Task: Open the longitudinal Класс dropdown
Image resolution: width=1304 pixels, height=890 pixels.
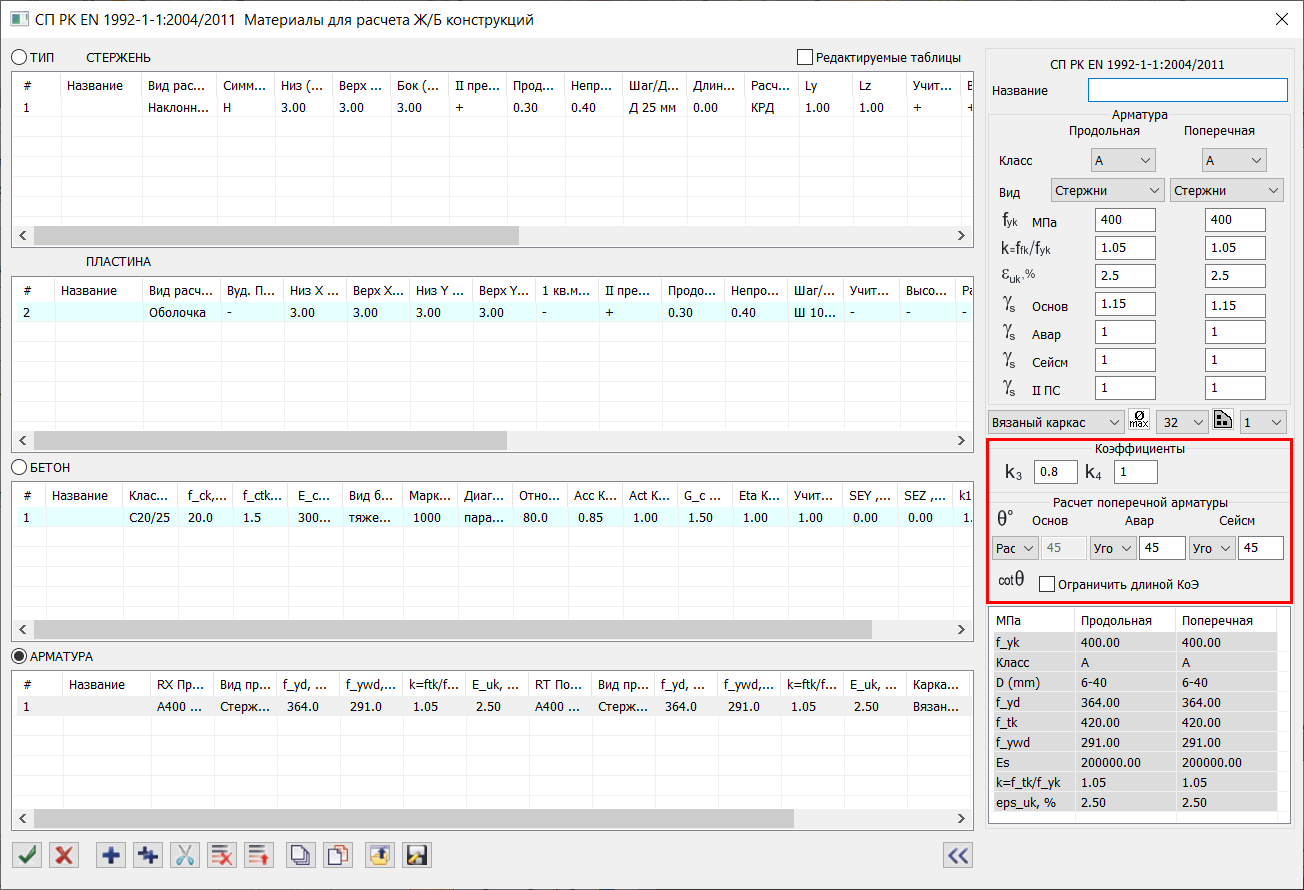Action: (1123, 160)
